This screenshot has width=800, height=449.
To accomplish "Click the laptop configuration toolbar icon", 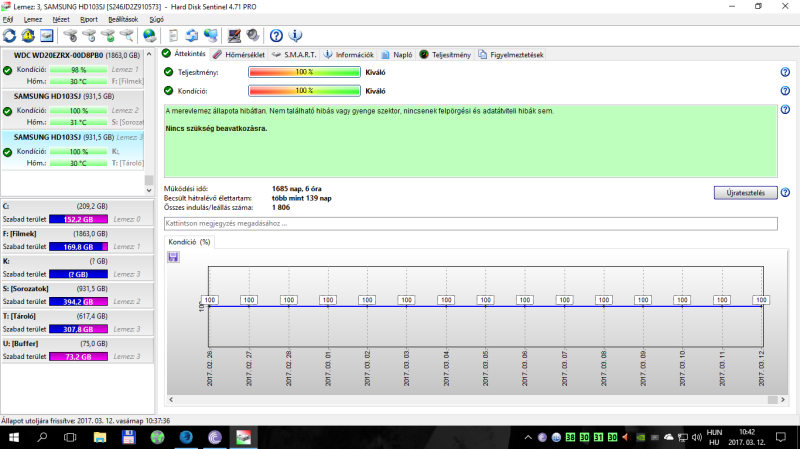I will click(234, 36).
